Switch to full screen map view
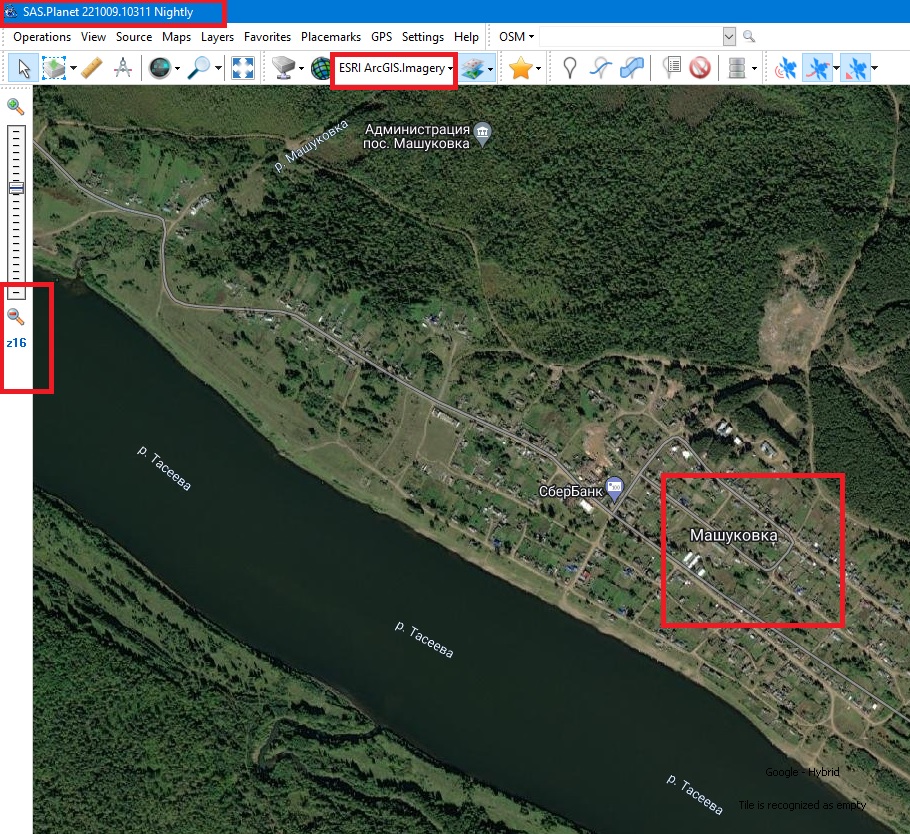This screenshot has height=834, width=910. [x=242, y=68]
